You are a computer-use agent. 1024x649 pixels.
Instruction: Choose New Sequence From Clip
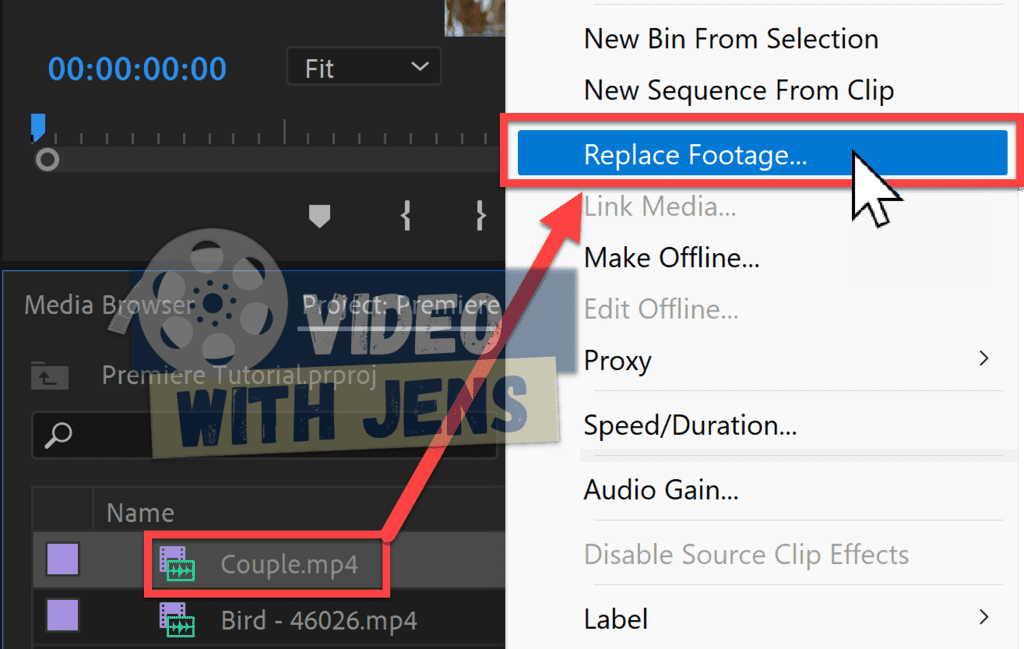click(x=739, y=91)
